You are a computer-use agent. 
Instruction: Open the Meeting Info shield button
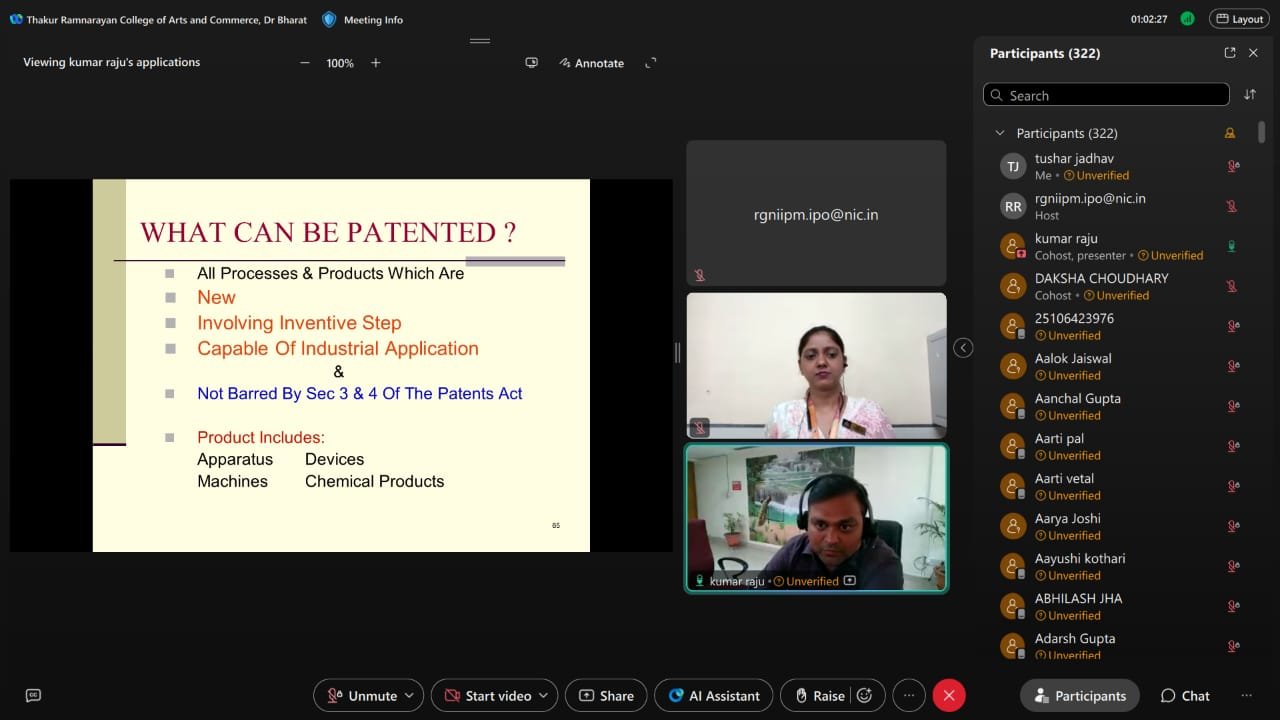(x=363, y=19)
